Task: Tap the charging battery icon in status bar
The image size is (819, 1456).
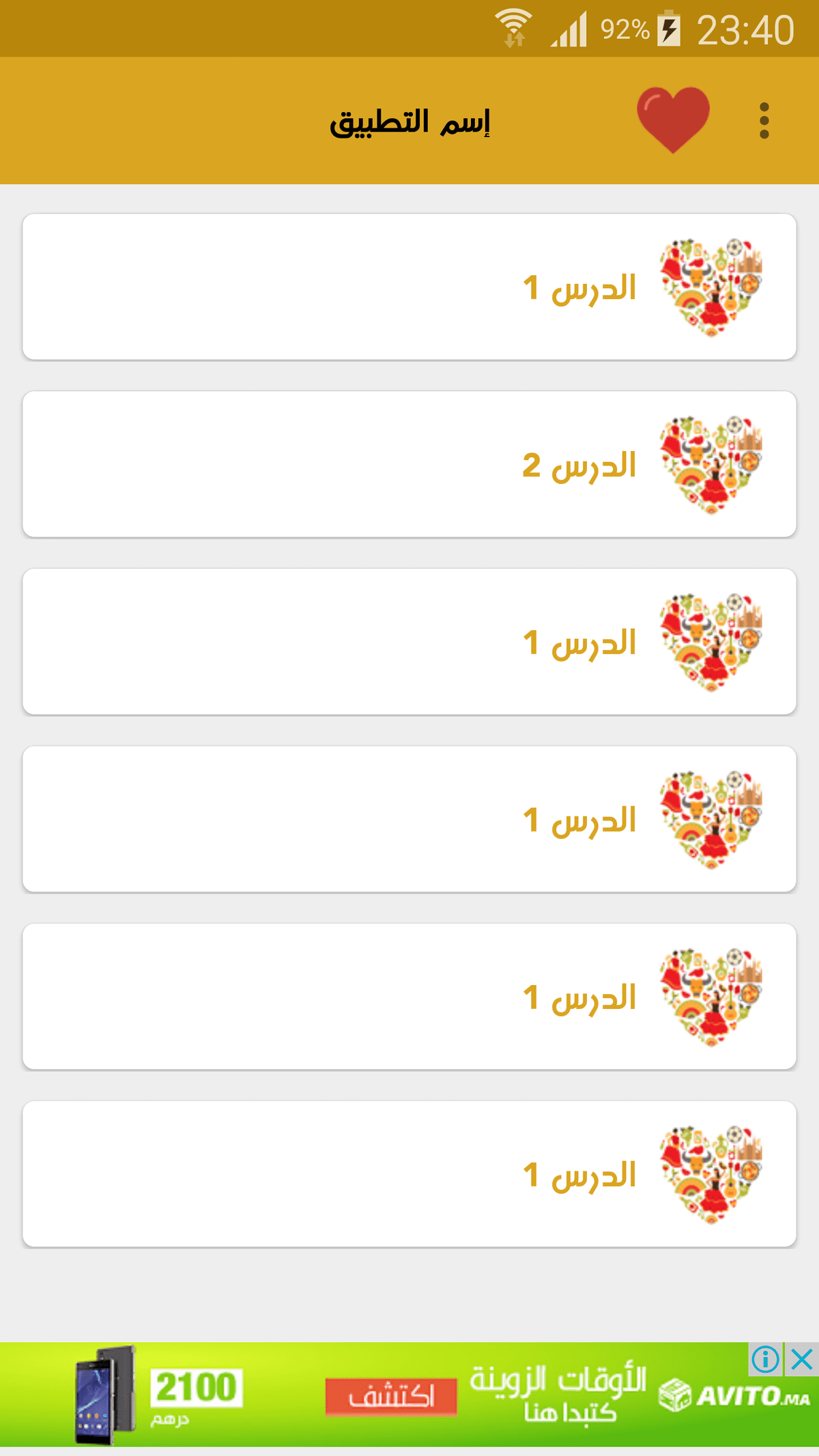Action: pyautogui.click(x=669, y=29)
